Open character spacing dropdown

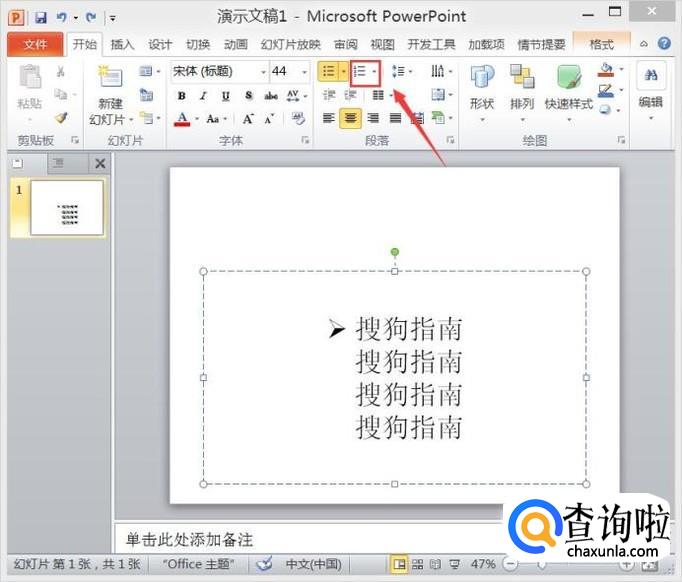pos(297,96)
